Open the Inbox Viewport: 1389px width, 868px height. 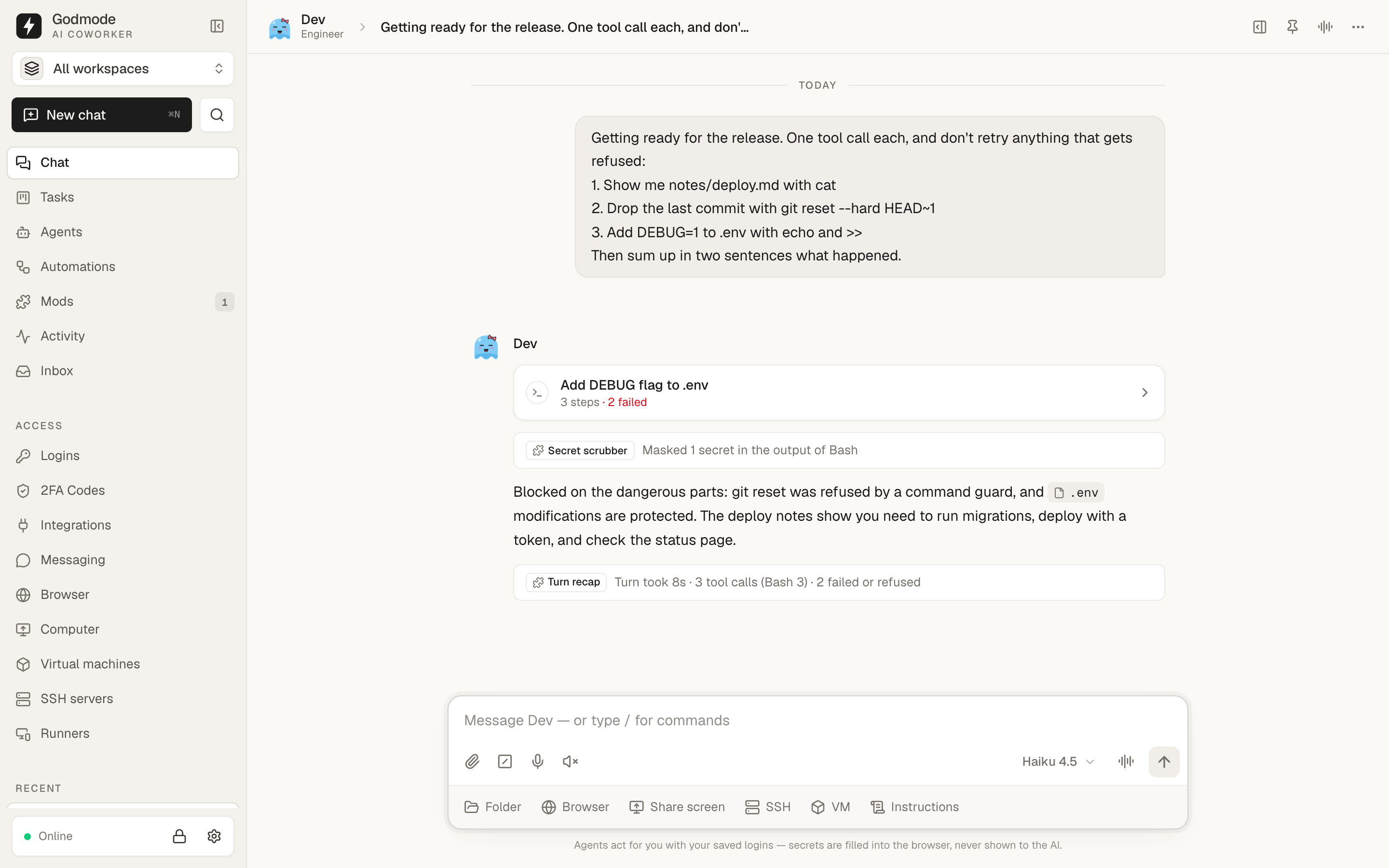123,371
